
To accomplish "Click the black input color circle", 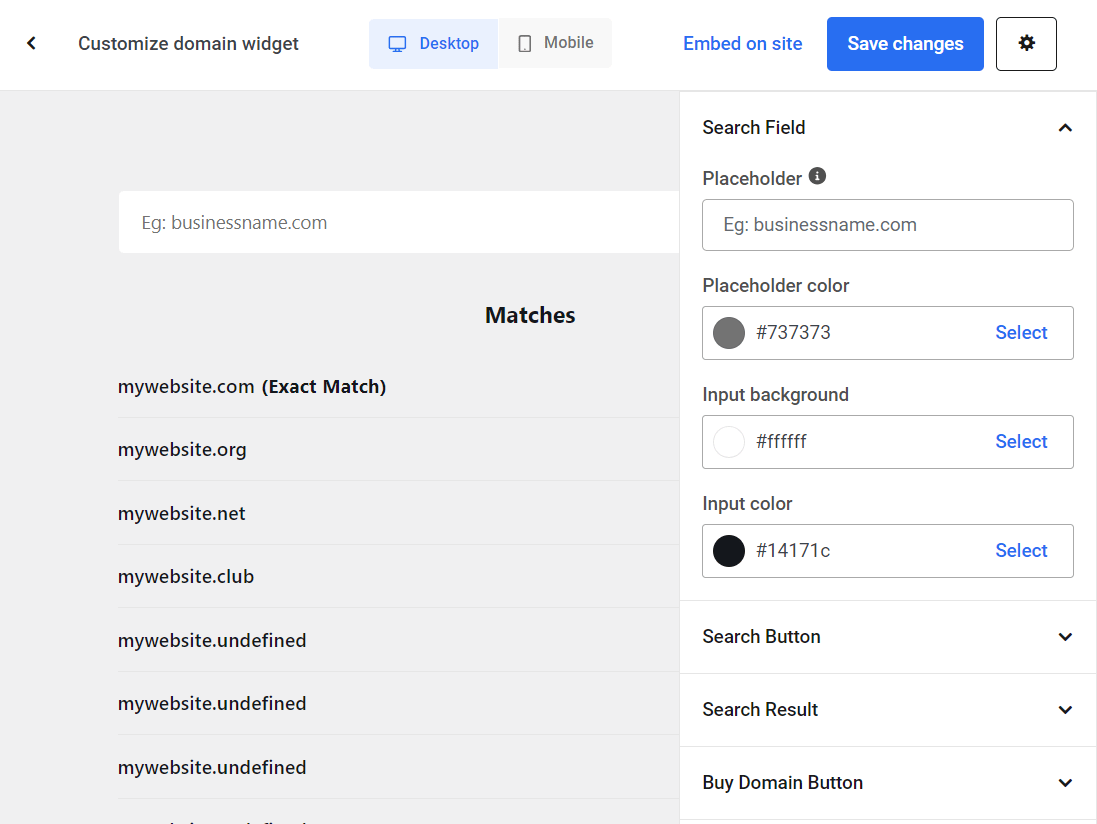I will 728,550.
